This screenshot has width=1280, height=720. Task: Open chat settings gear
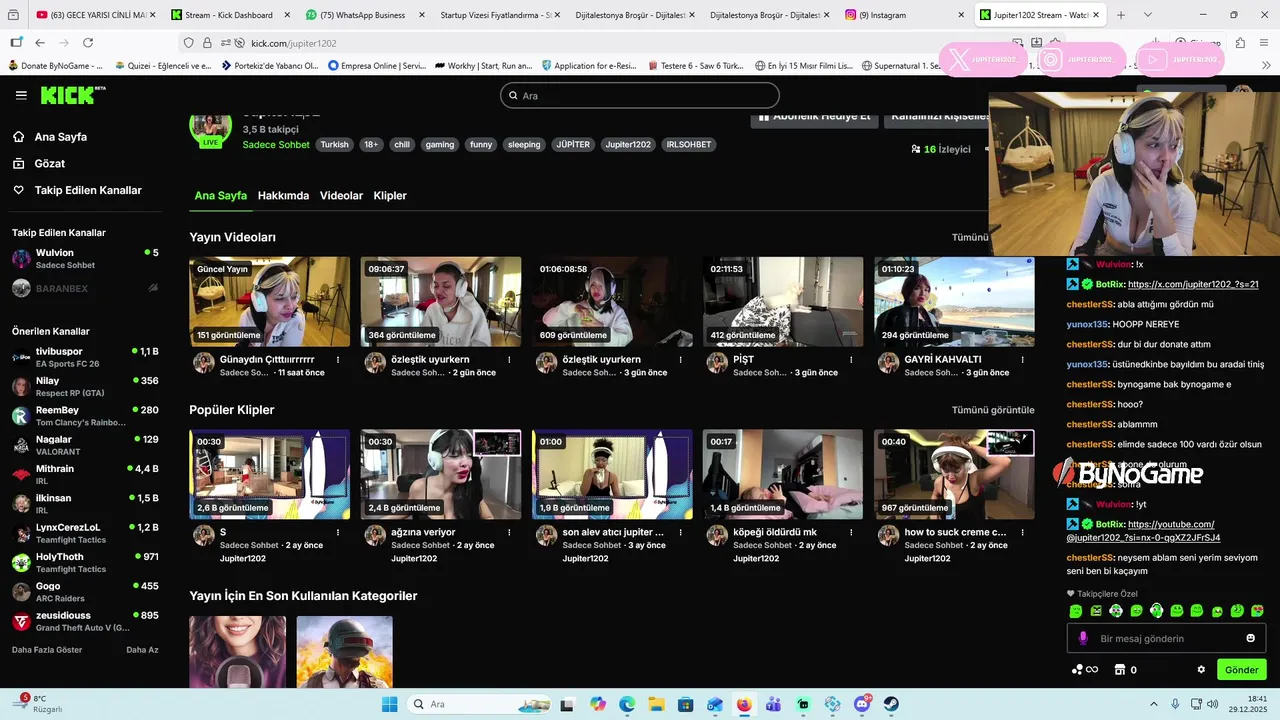click(1201, 670)
